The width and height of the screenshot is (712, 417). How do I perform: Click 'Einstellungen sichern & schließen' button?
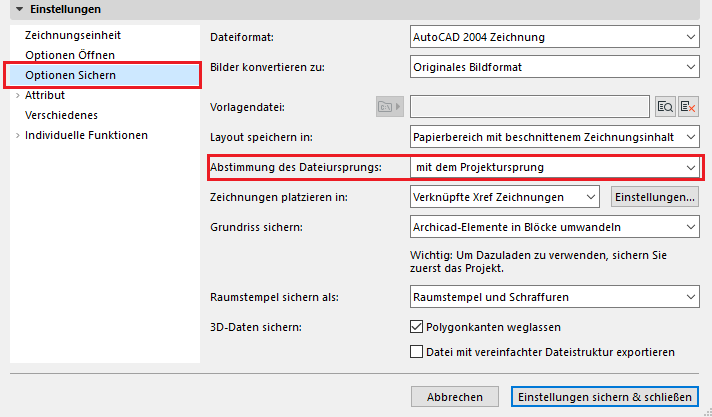pyautogui.click(x=604, y=397)
